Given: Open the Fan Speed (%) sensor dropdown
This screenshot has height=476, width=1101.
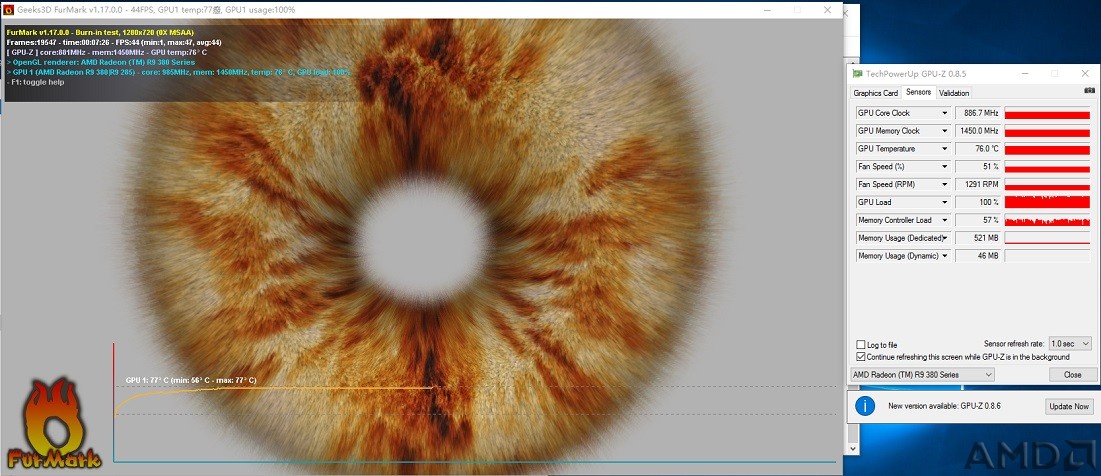Looking at the screenshot, I should 945,167.
